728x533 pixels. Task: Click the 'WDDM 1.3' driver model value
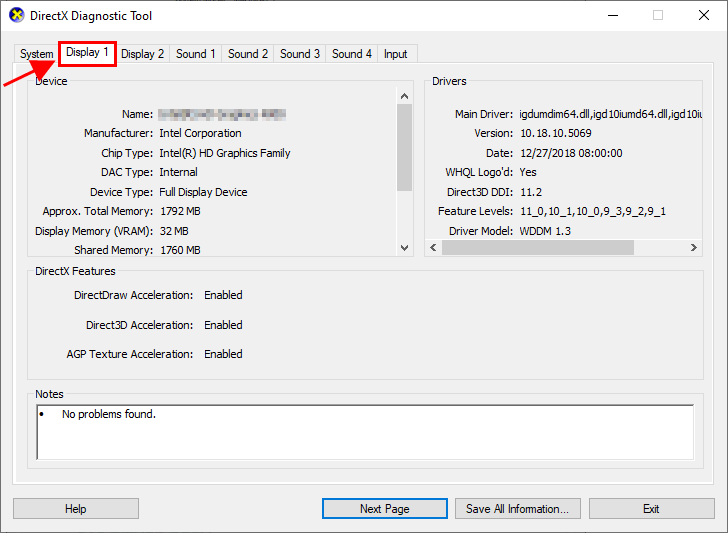pos(545,231)
